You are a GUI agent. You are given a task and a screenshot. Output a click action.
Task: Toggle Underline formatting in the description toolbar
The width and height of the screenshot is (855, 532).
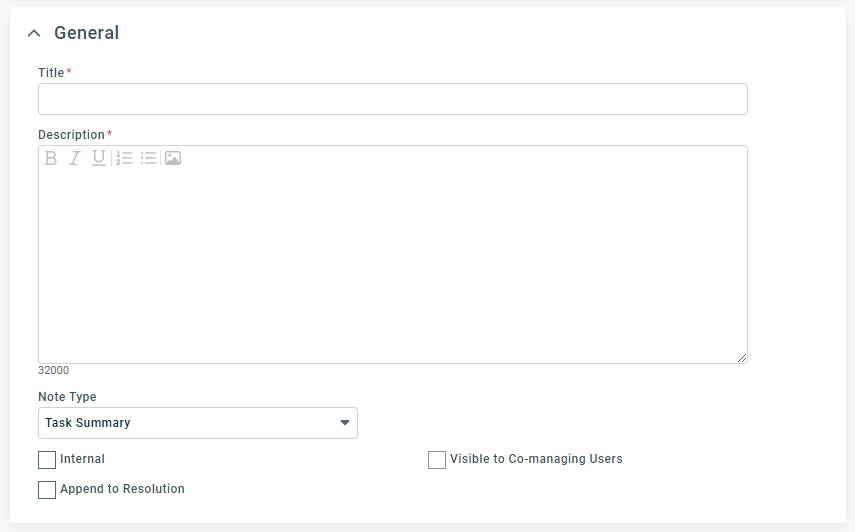(x=99, y=158)
